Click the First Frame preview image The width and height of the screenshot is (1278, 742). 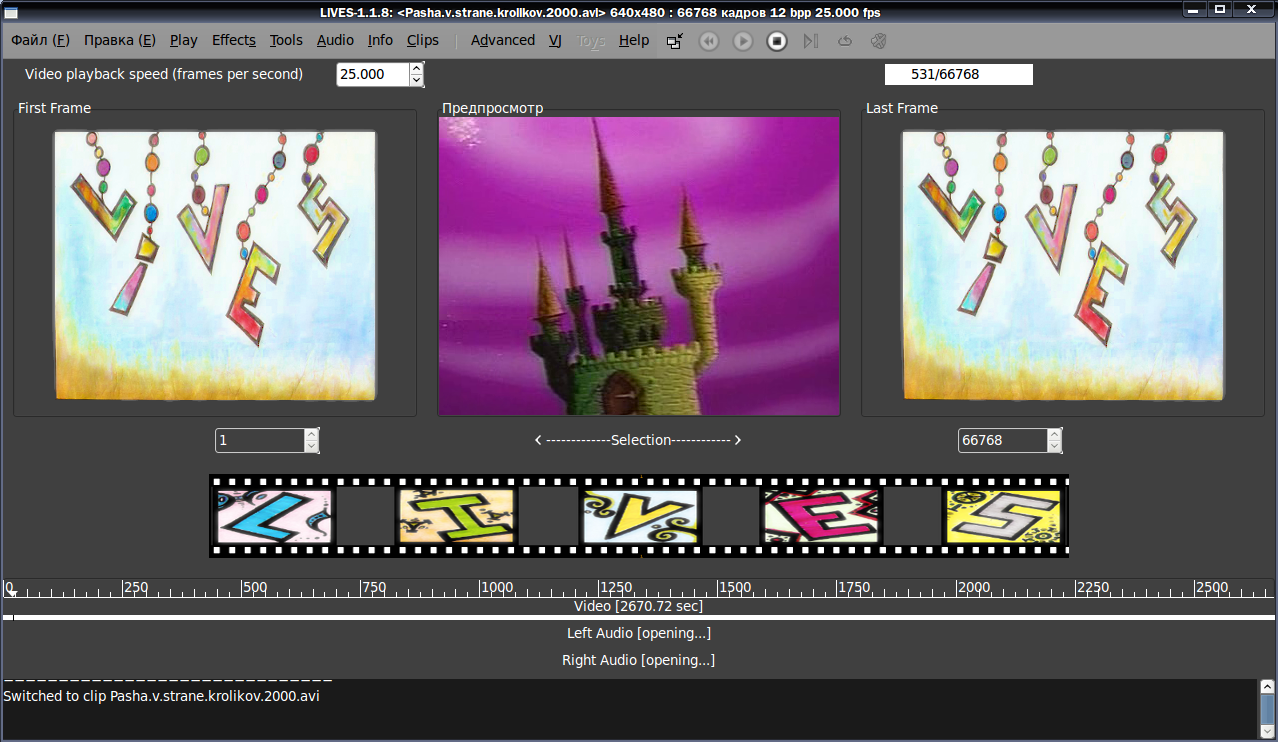click(215, 265)
